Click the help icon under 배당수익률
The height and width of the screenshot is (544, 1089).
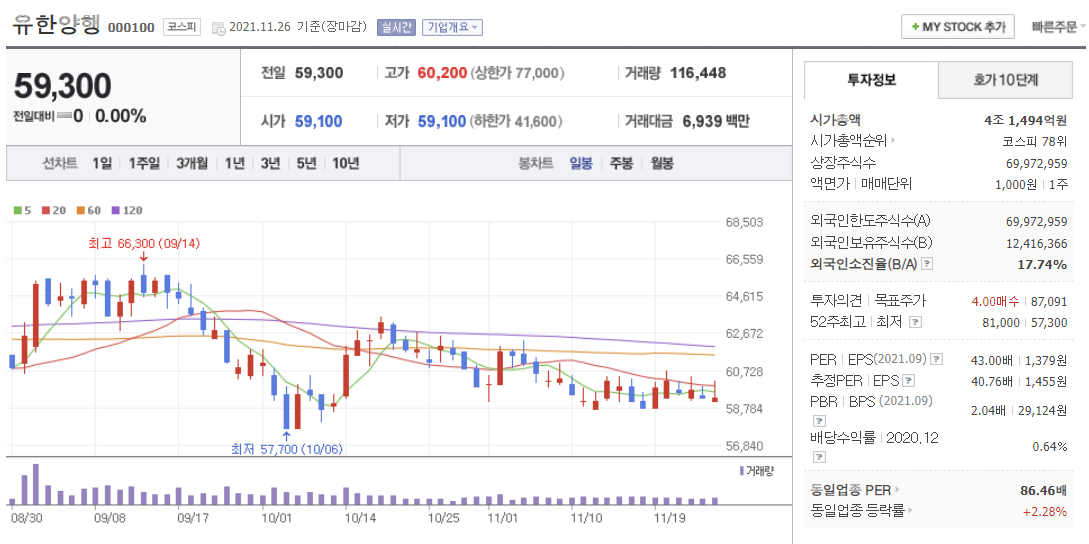click(x=820, y=457)
